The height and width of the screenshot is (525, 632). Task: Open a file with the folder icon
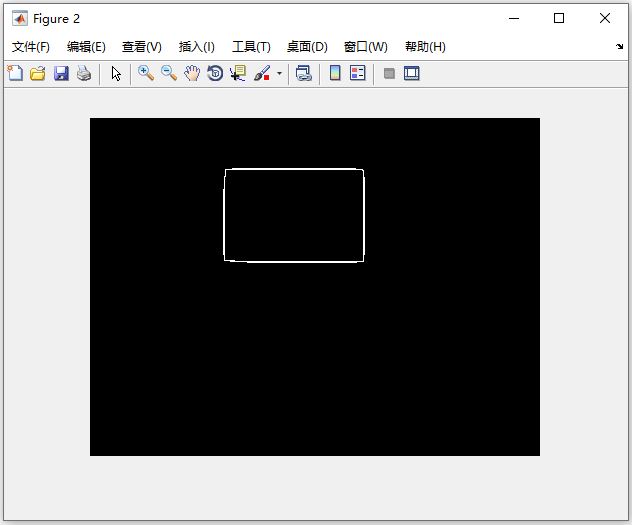pos(38,74)
